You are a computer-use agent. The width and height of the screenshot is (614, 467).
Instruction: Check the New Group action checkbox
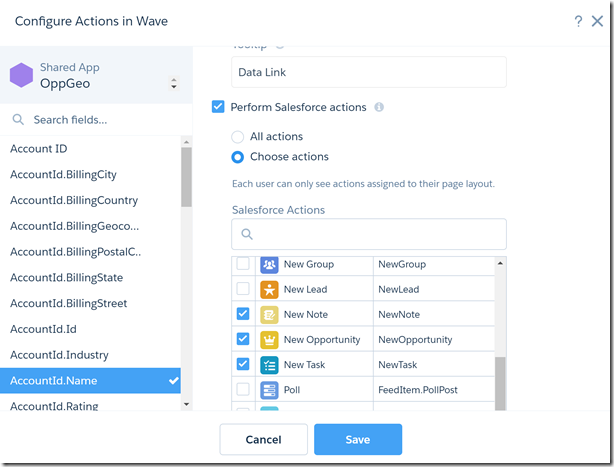tap(243, 263)
